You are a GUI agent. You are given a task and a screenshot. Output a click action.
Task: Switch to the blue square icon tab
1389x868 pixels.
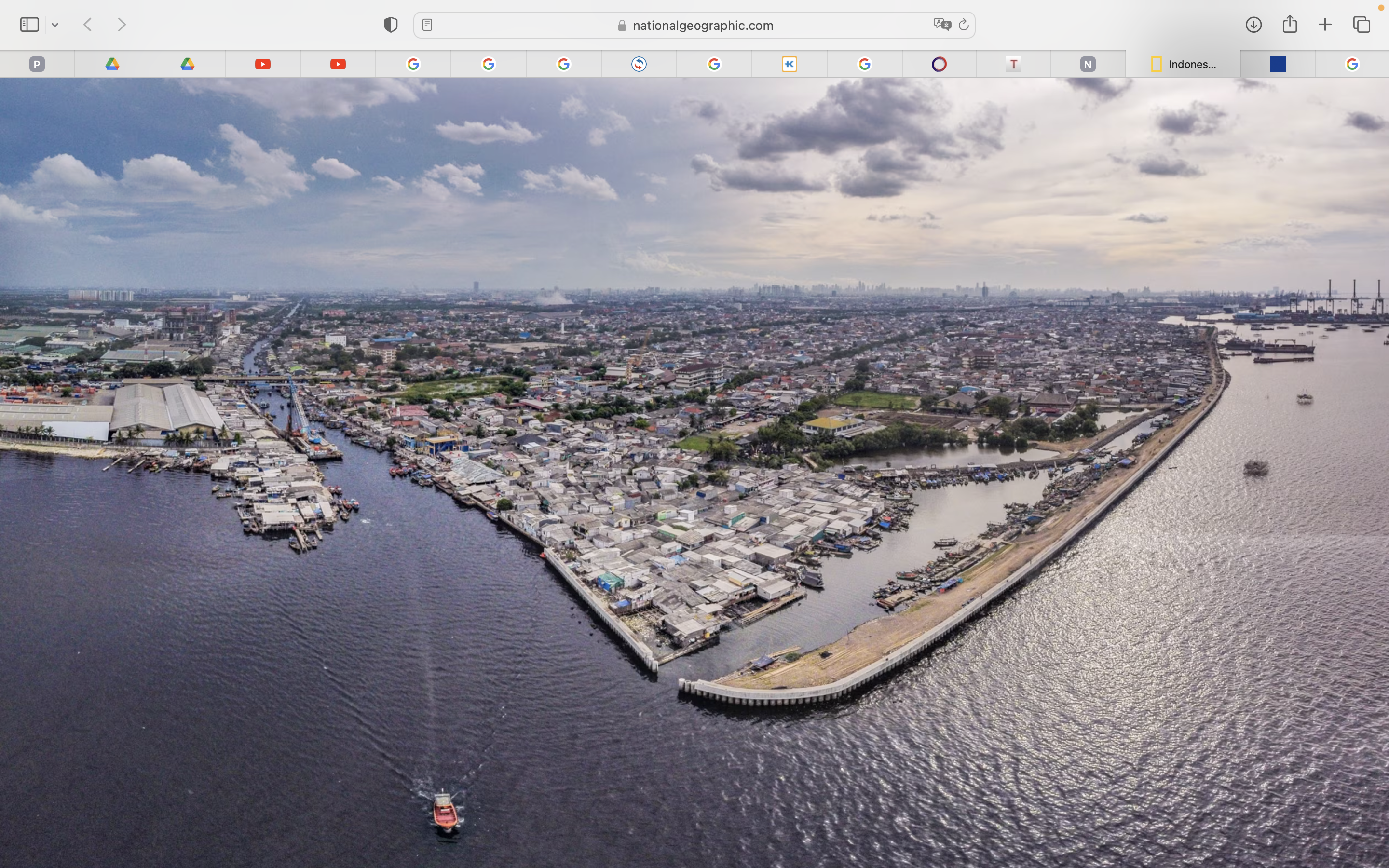click(1278, 64)
